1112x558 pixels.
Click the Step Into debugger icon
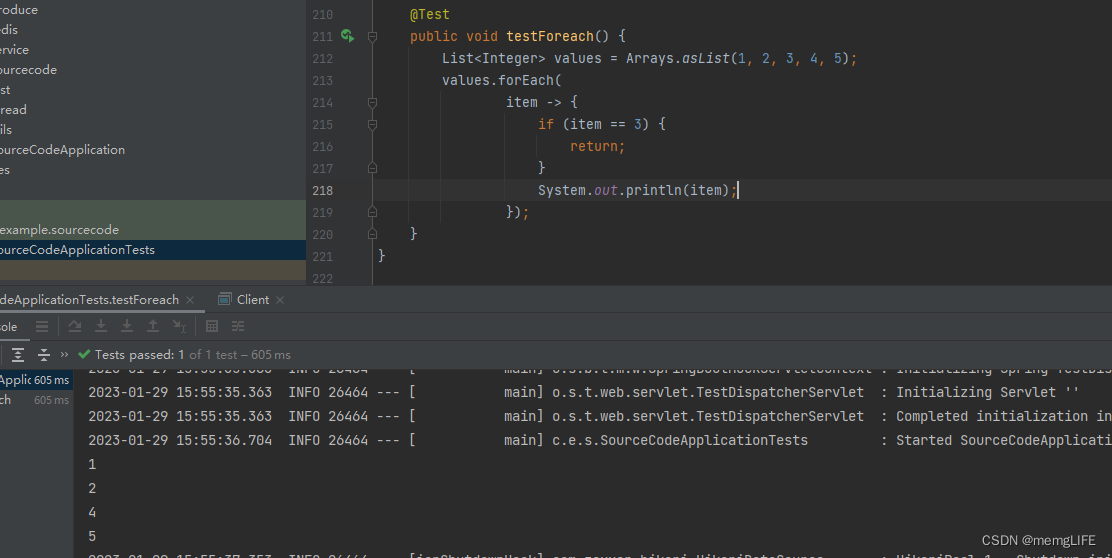click(101, 326)
